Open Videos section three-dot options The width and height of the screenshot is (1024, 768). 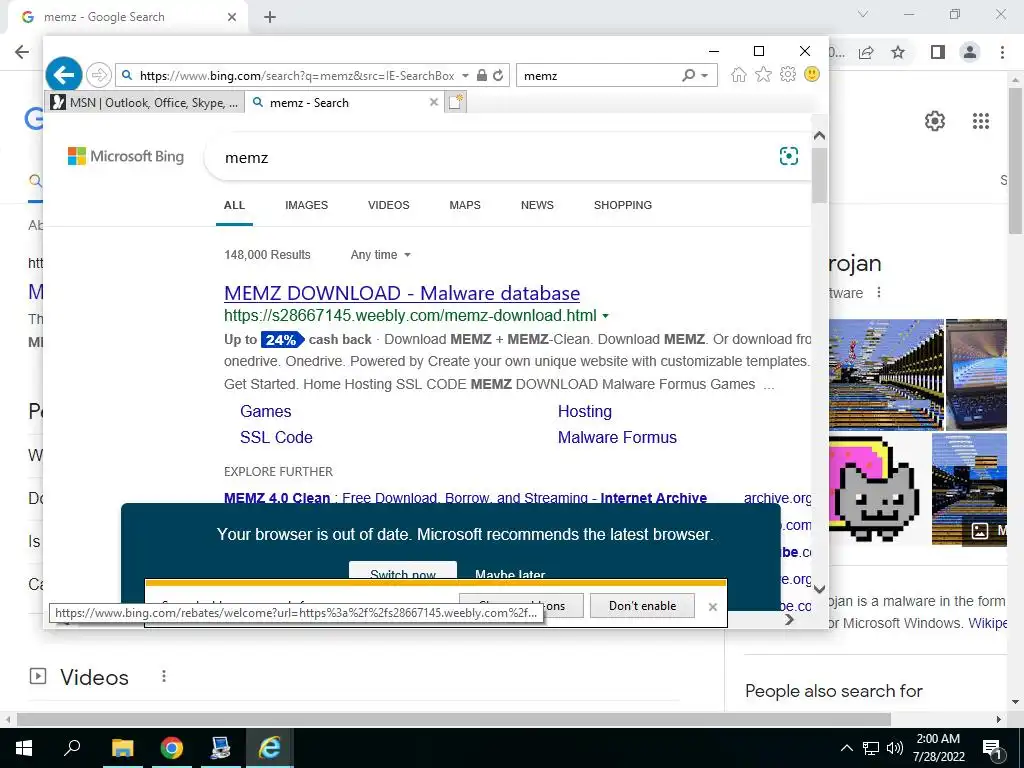tap(164, 677)
